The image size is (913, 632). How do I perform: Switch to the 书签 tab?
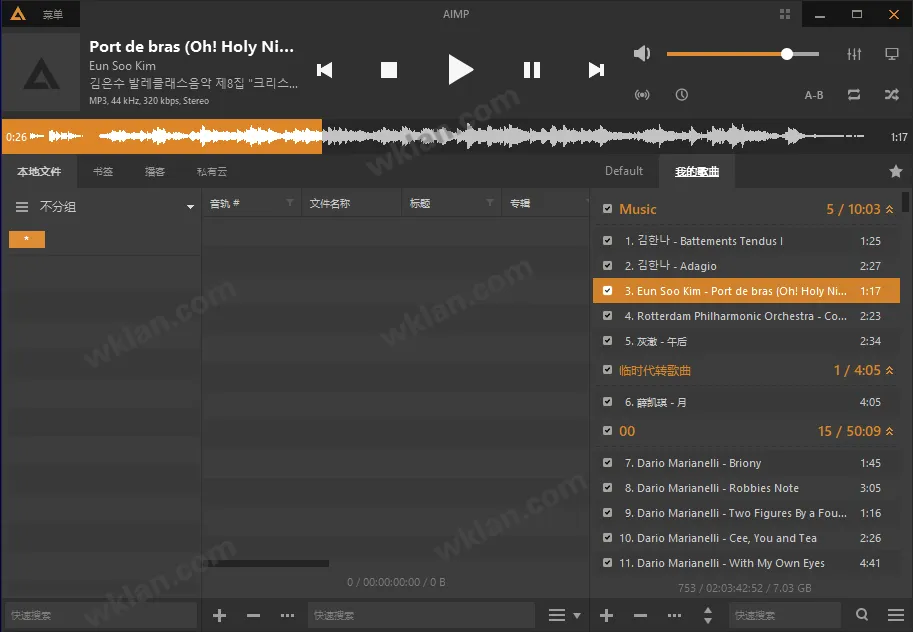click(103, 171)
